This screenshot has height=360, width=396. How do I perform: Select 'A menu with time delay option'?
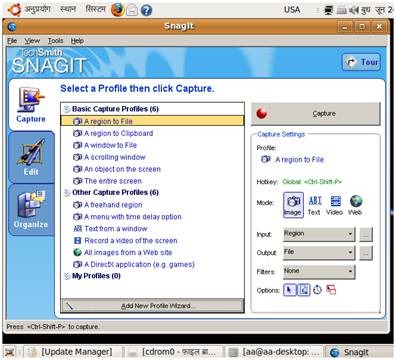[133, 217]
